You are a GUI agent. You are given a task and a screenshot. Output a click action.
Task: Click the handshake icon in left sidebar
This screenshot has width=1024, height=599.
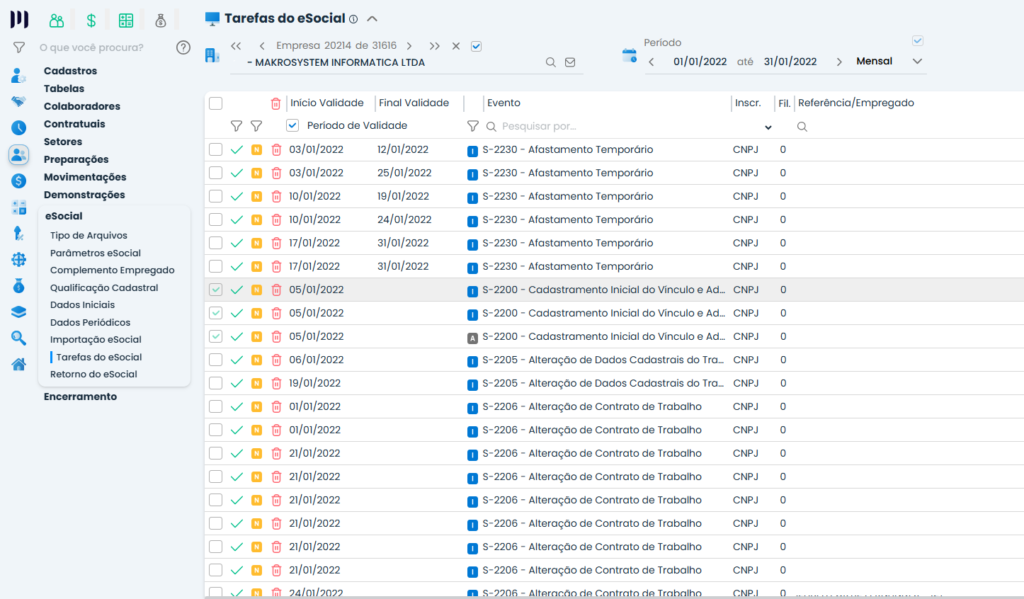pyautogui.click(x=18, y=101)
